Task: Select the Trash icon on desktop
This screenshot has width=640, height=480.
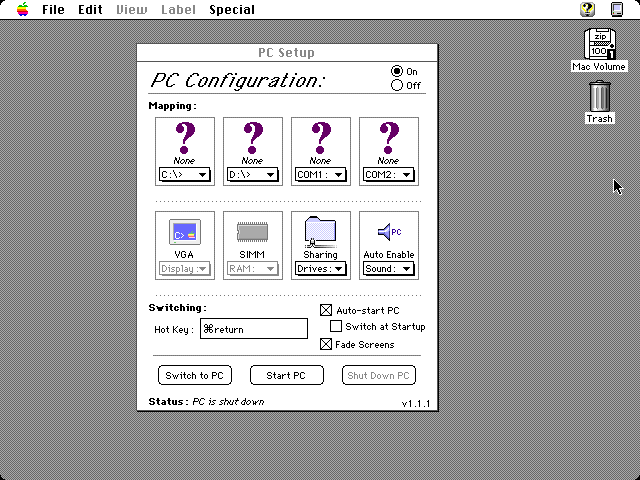Action: pyautogui.click(x=600, y=96)
